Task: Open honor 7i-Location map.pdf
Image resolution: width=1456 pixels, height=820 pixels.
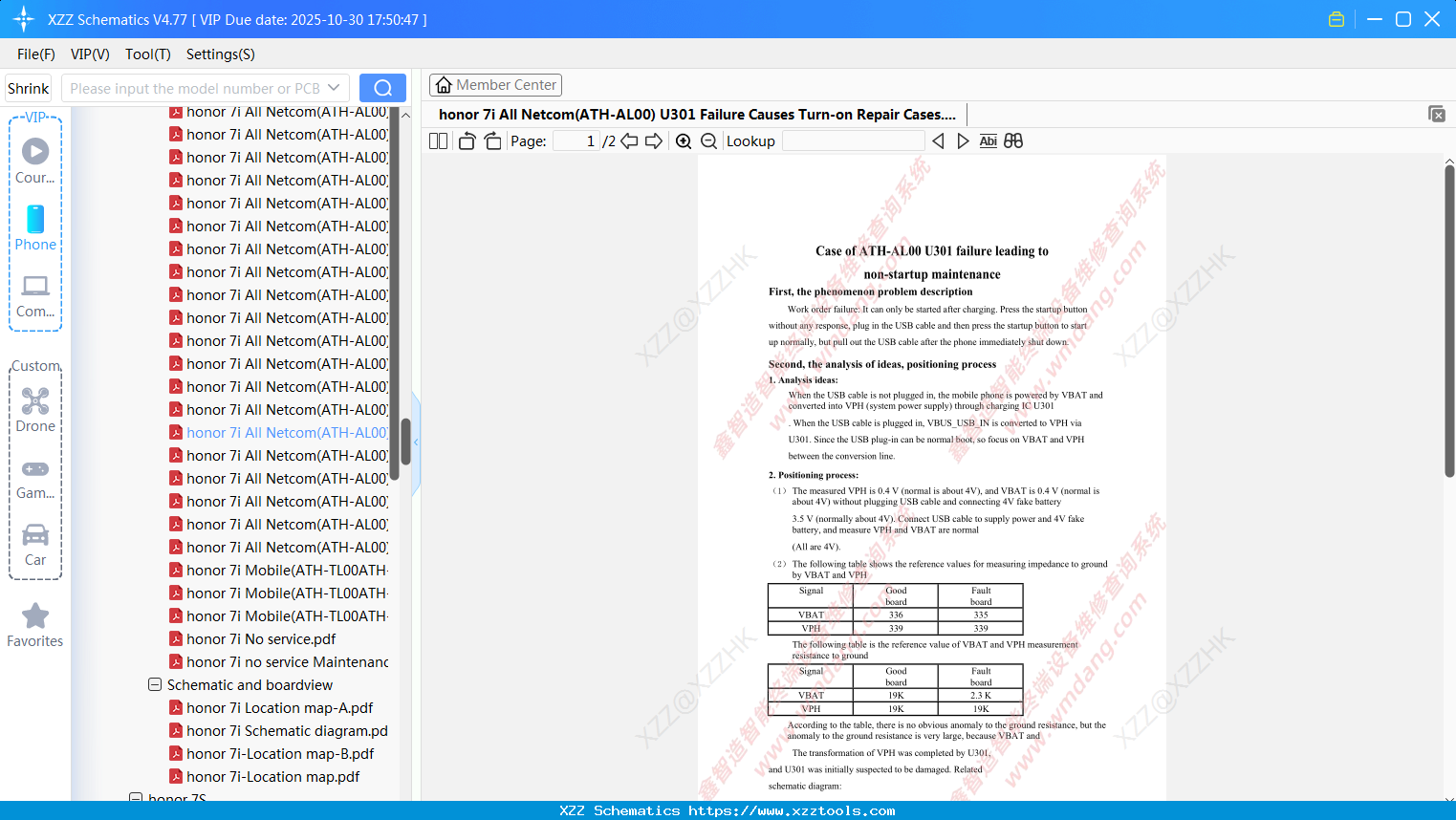Action: coord(273,776)
